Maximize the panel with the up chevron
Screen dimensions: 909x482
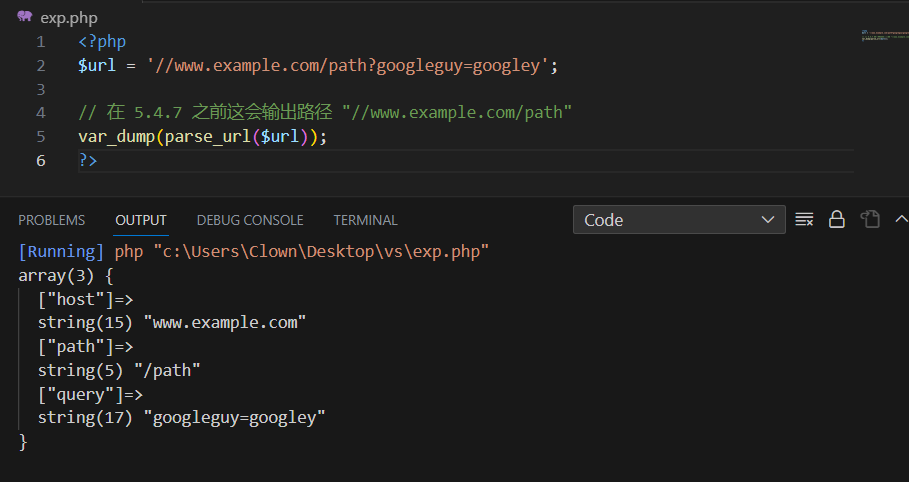click(x=901, y=219)
